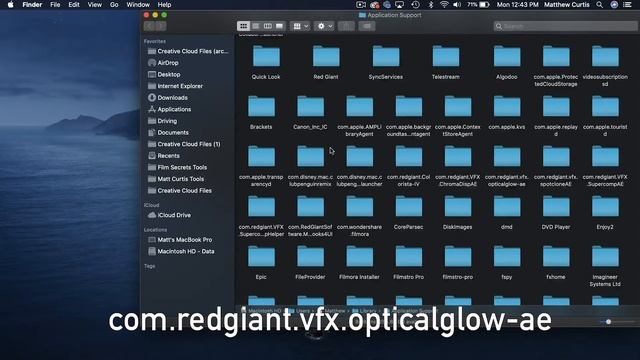
Task: Select the dmd folder
Action: pyautogui.click(x=507, y=207)
